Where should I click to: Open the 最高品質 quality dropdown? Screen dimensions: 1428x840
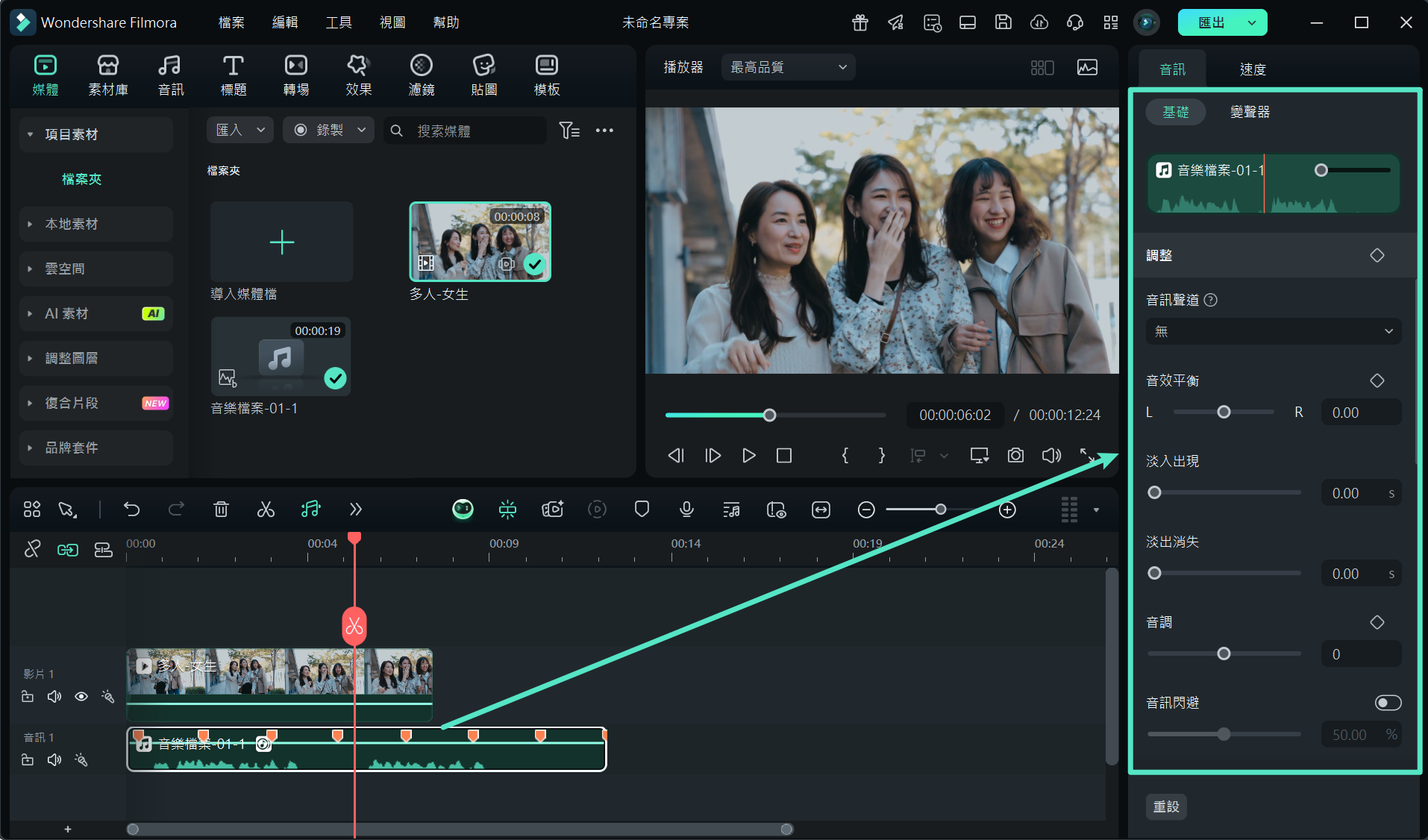click(788, 67)
